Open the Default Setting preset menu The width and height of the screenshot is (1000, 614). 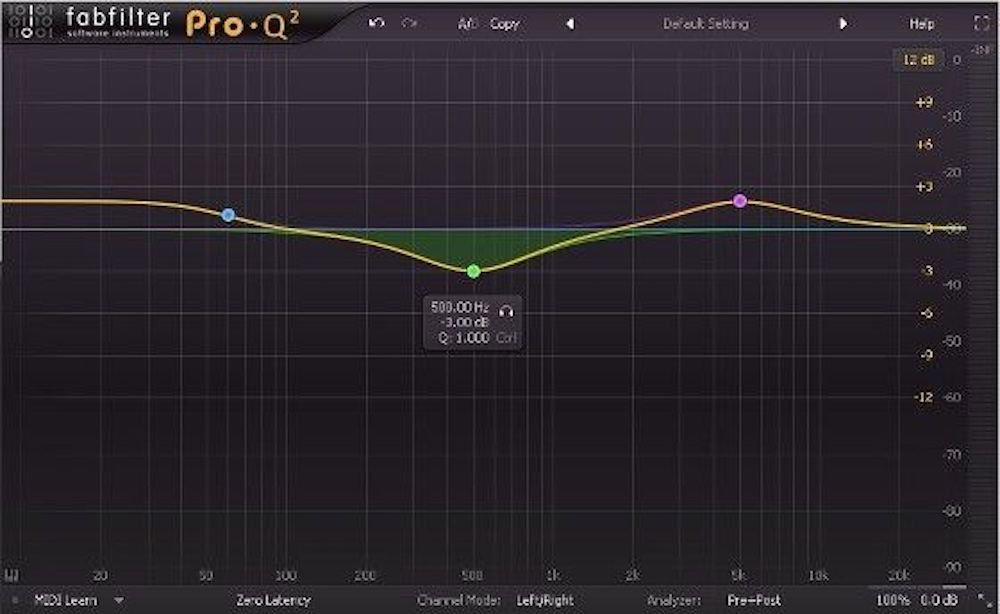[705, 23]
